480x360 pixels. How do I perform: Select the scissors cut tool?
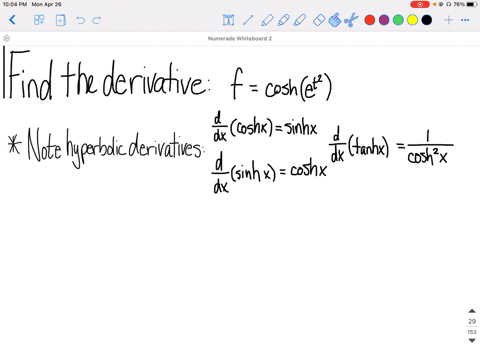[351, 20]
